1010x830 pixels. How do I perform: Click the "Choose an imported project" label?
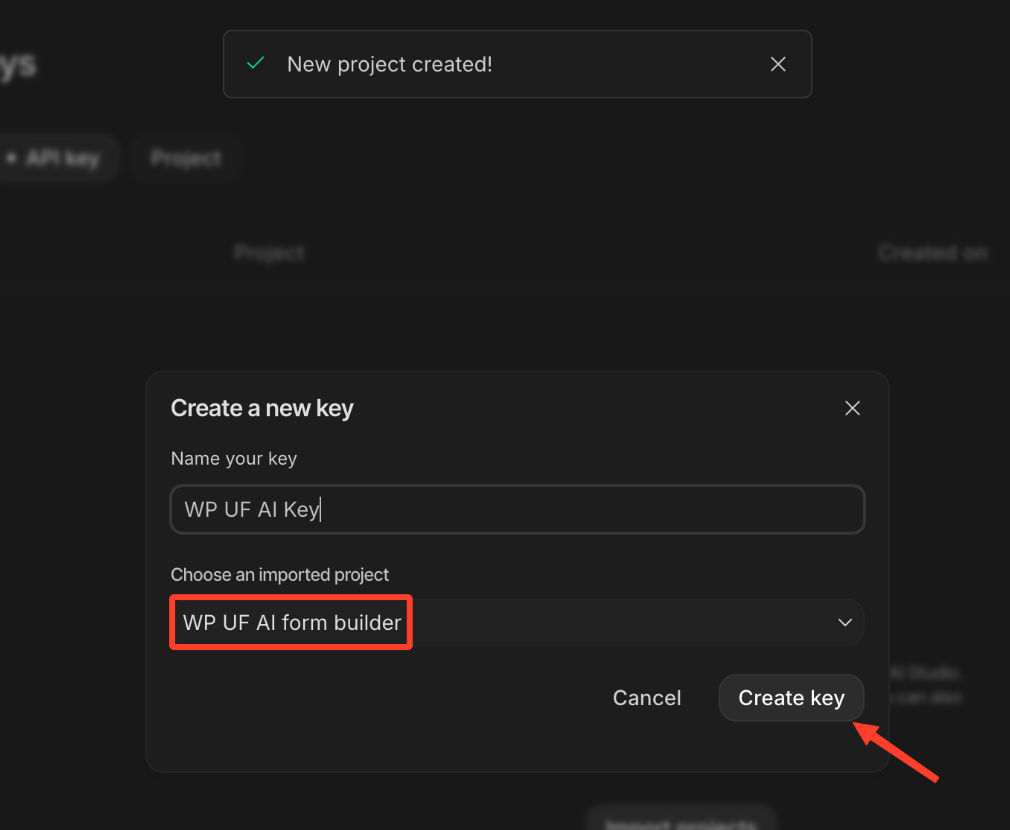[280, 575]
